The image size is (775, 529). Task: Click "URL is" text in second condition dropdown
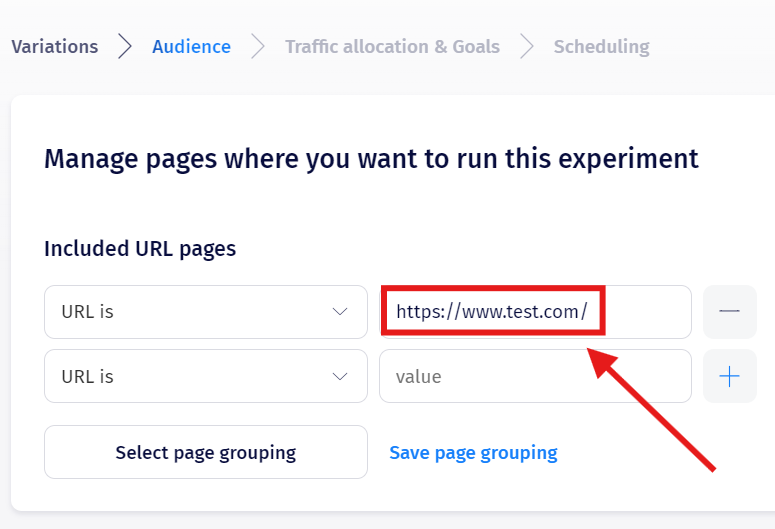pyautogui.click(x=88, y=377)
